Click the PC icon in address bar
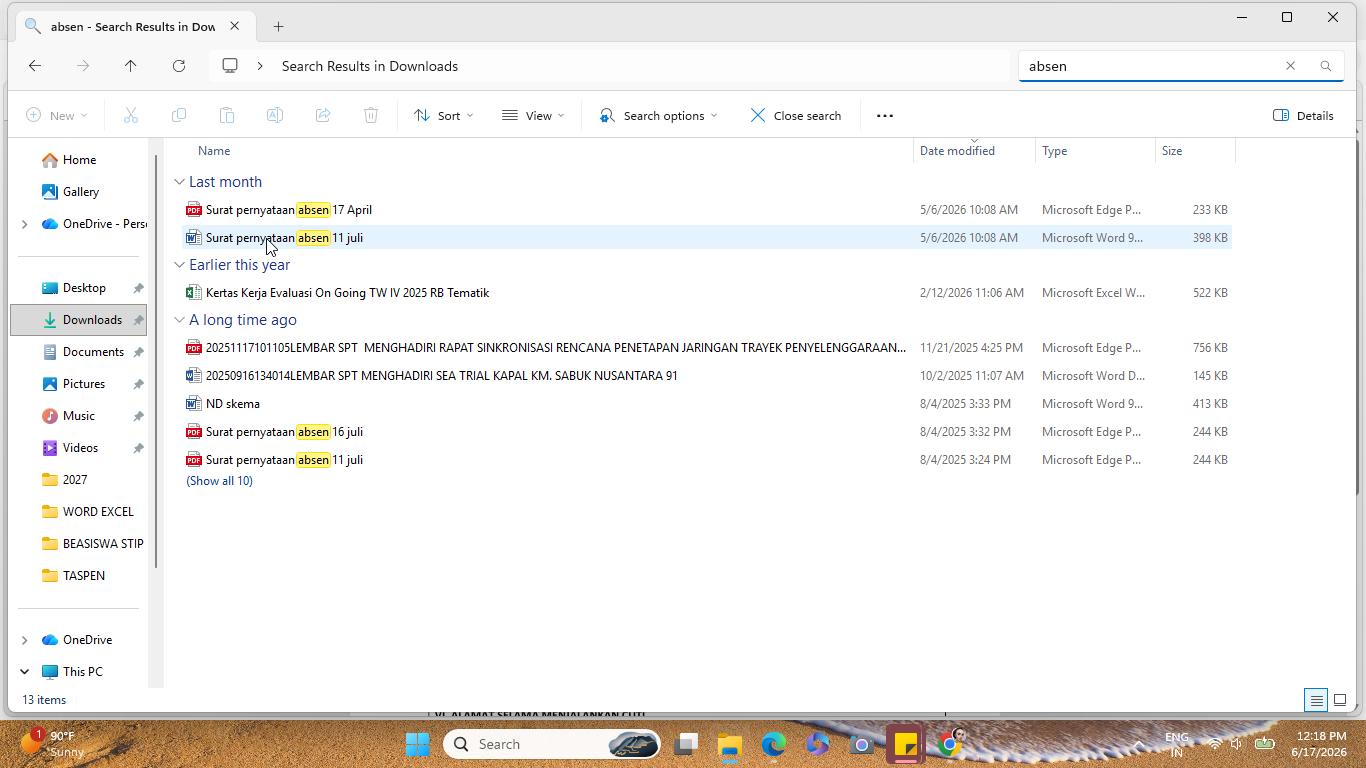 tap(230, 66)
